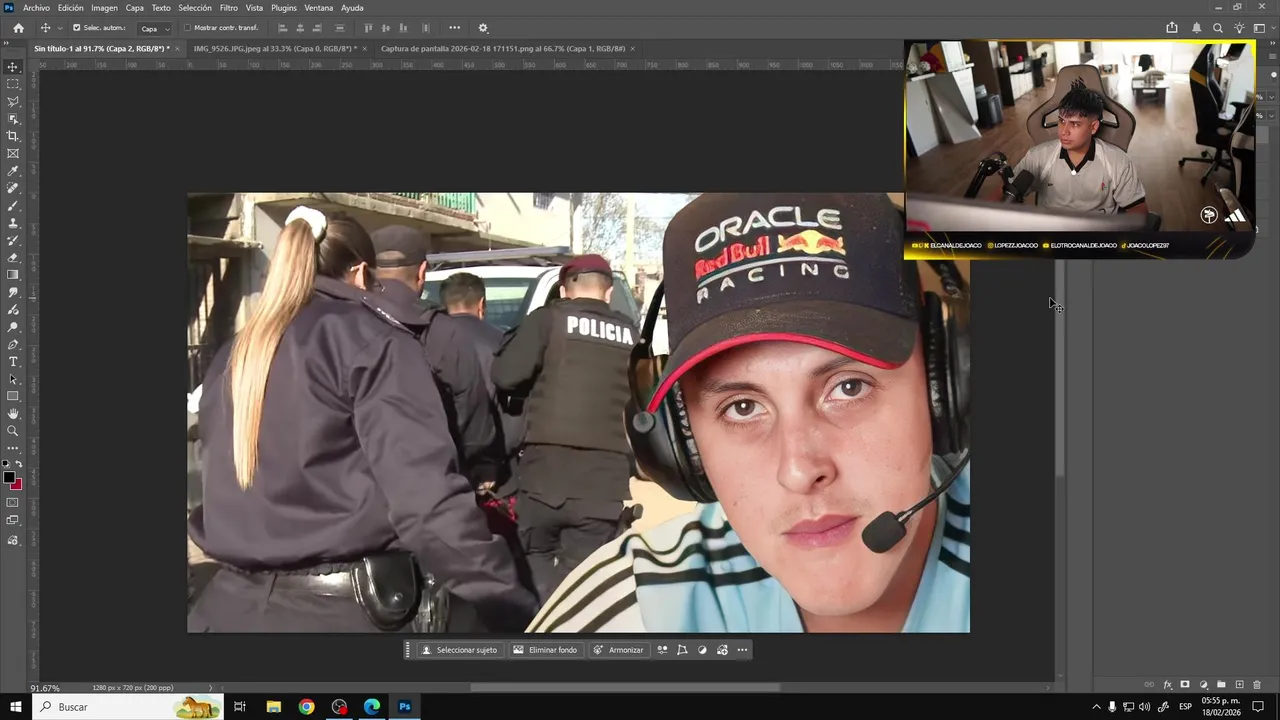Align top edges in options bar
Screen dimensions: 1280x720
pyautogui.click(x=368, y=28)
